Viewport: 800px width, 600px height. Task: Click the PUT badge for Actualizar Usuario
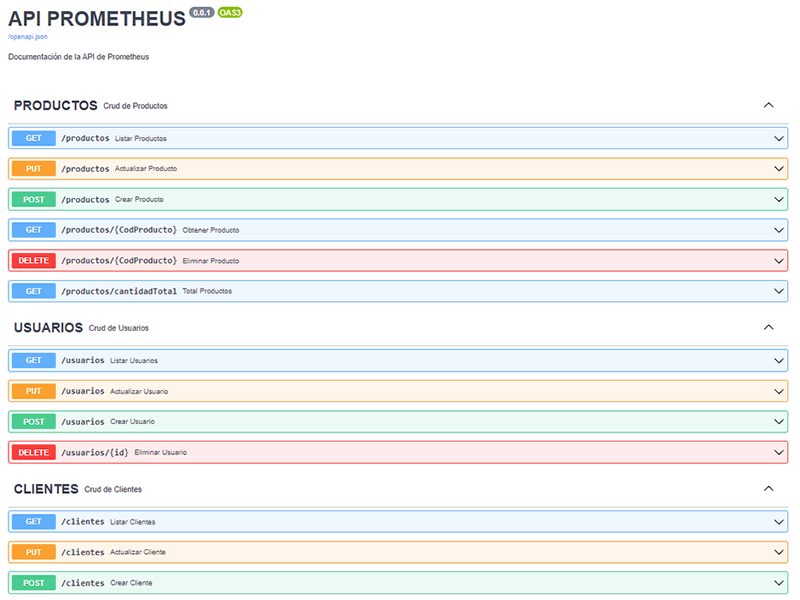pos(33,391)
